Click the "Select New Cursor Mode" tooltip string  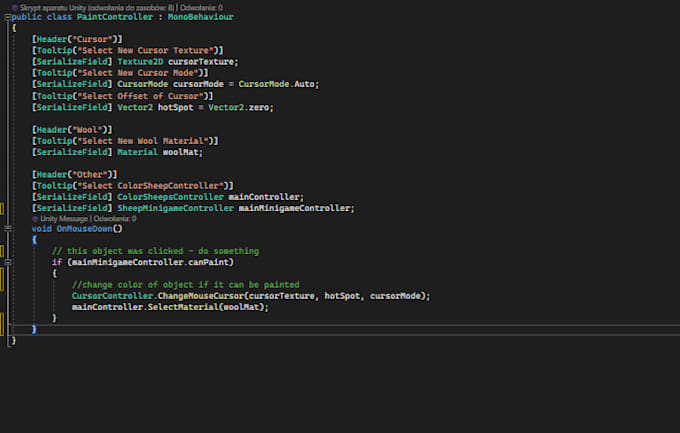138,73
